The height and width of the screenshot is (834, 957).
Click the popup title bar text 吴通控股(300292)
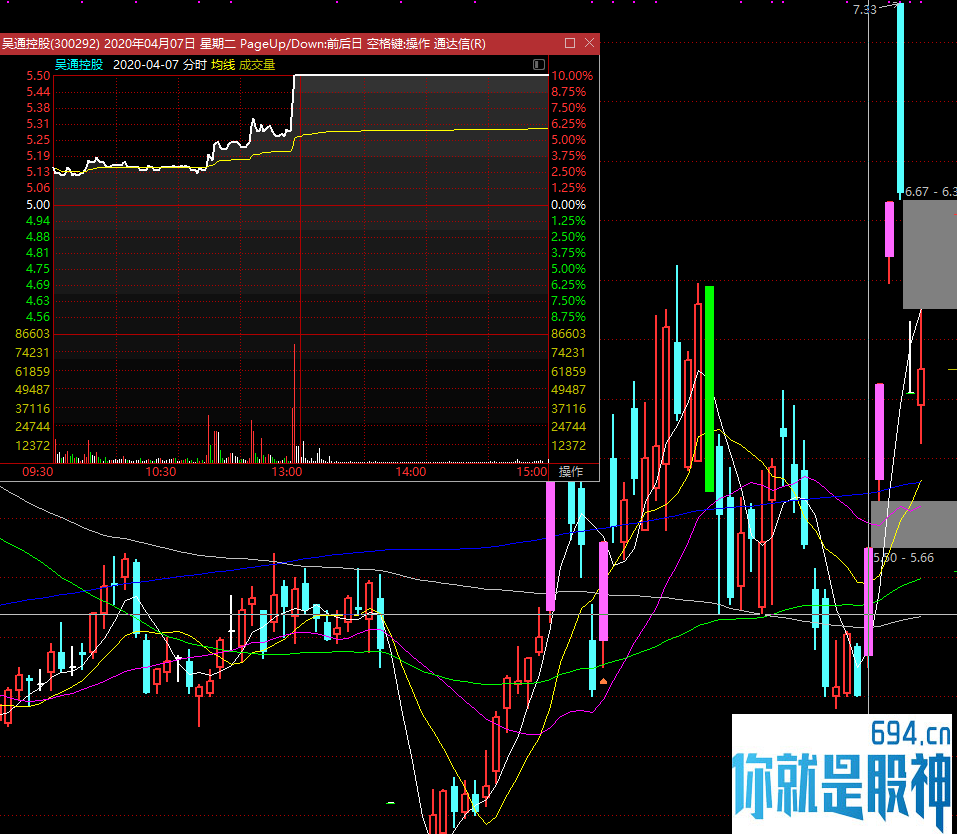(51, 43)
